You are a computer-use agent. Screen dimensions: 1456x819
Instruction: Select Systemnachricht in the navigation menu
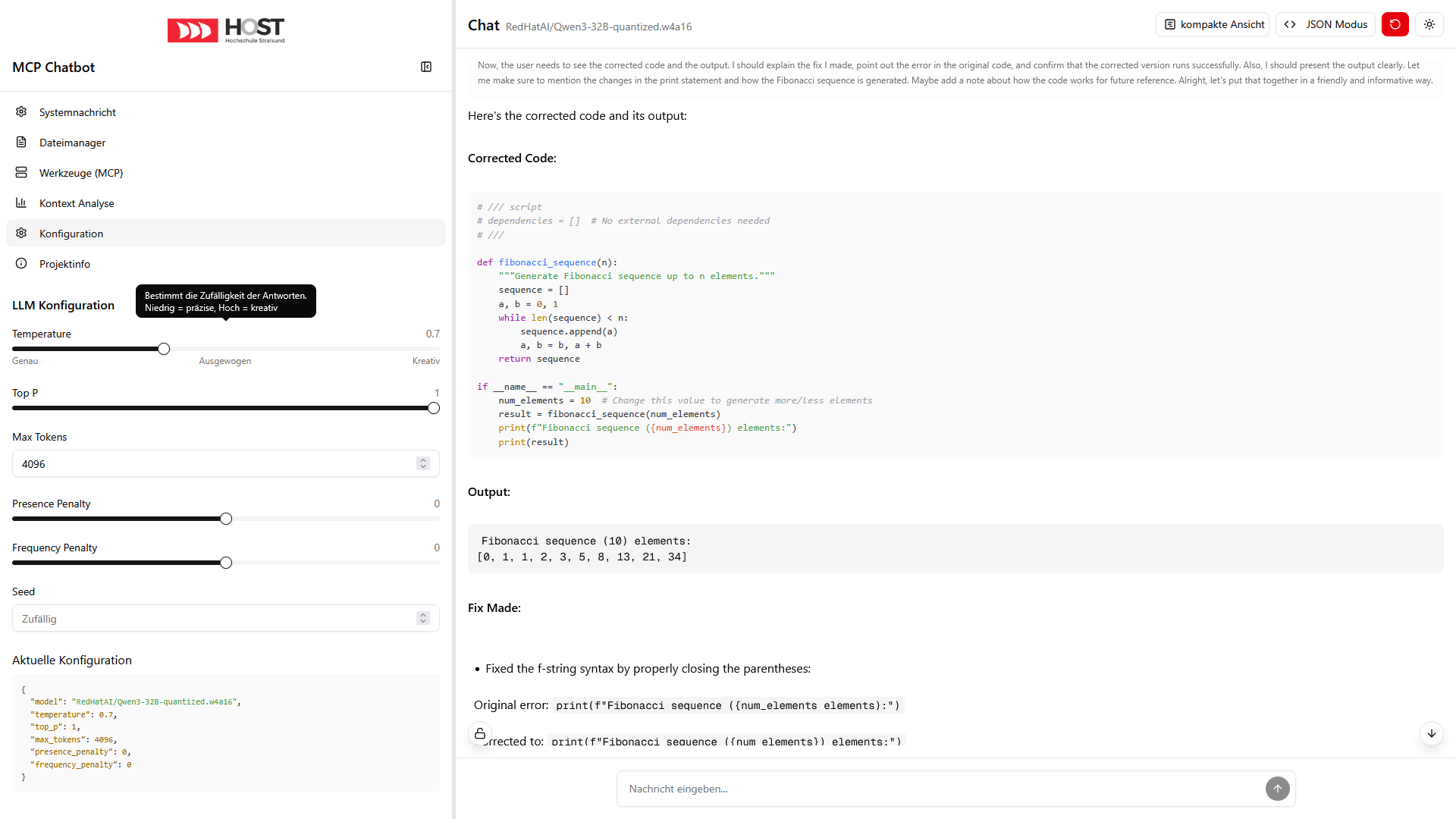coord(77,112)
